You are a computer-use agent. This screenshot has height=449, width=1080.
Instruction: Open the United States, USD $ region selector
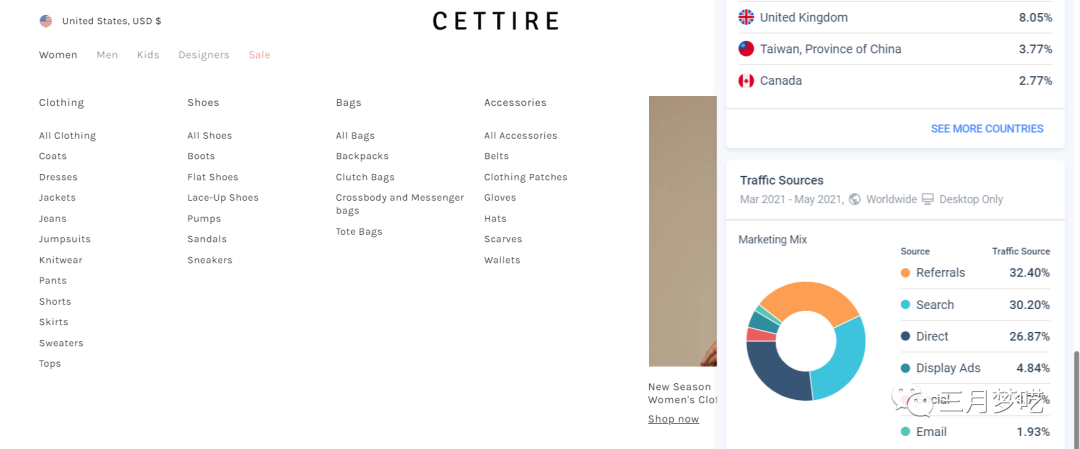point(111,21)
